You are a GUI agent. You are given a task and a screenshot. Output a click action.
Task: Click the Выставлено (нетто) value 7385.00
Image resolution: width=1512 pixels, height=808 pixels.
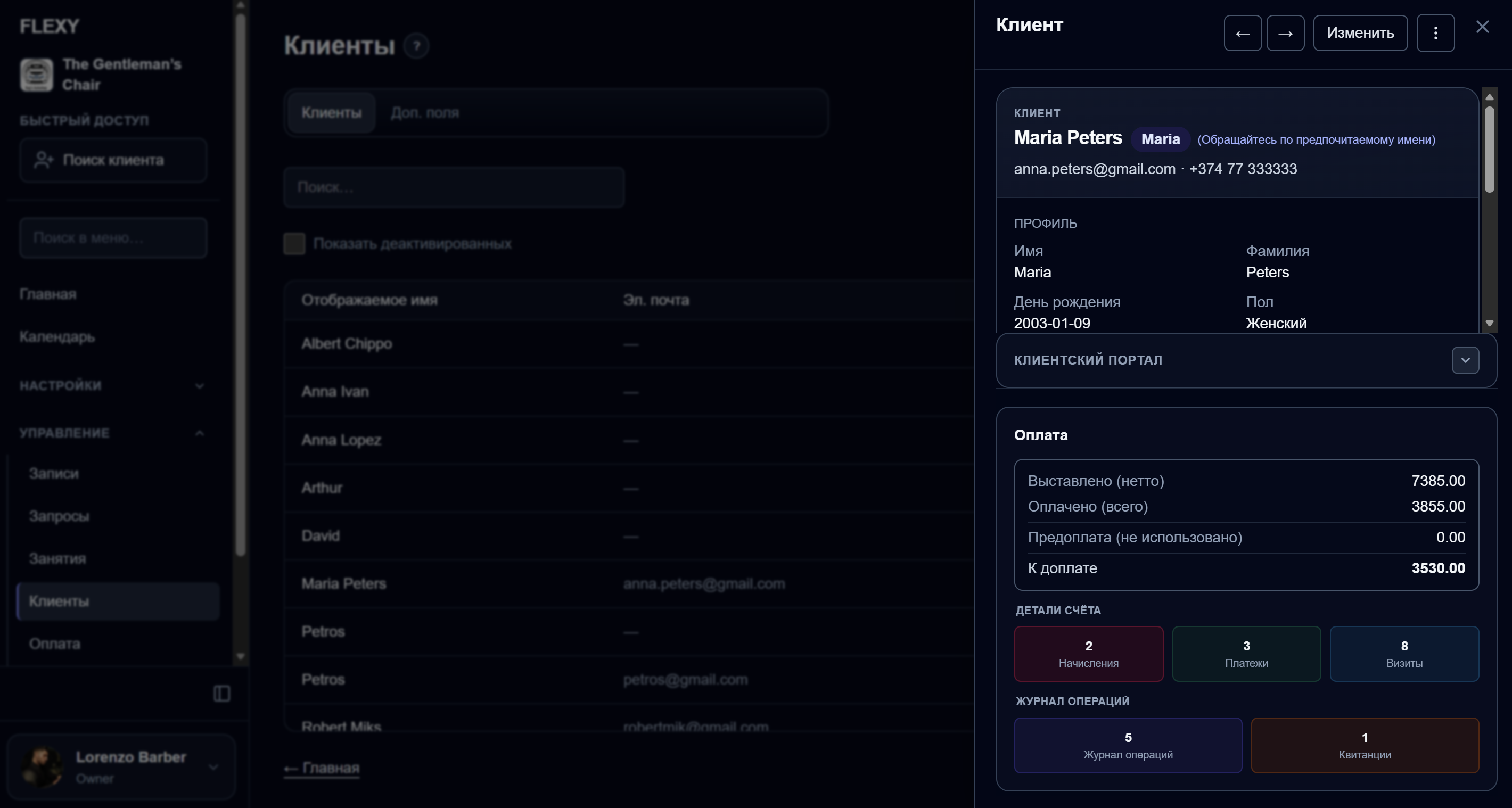tap(1438, 481)
